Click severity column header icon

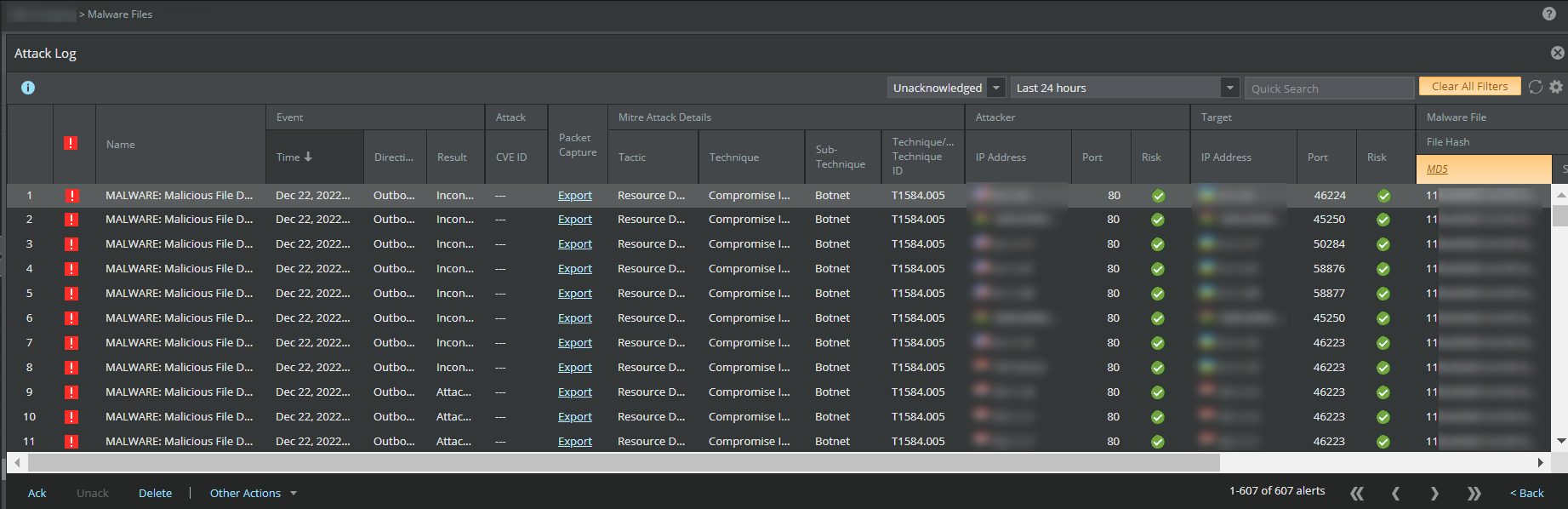(71, 143)
